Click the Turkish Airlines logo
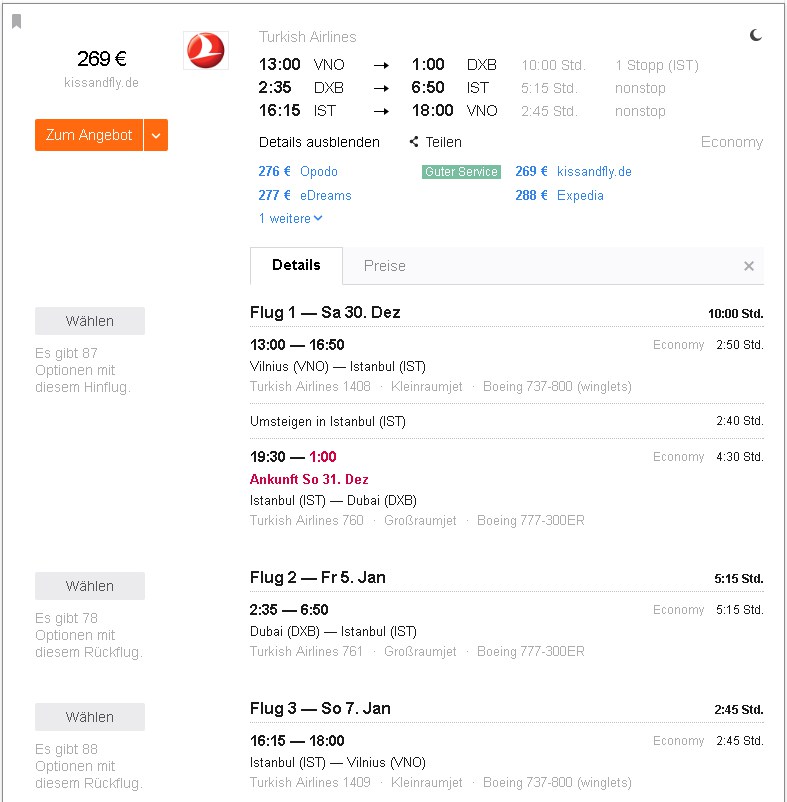 (206, 51)
